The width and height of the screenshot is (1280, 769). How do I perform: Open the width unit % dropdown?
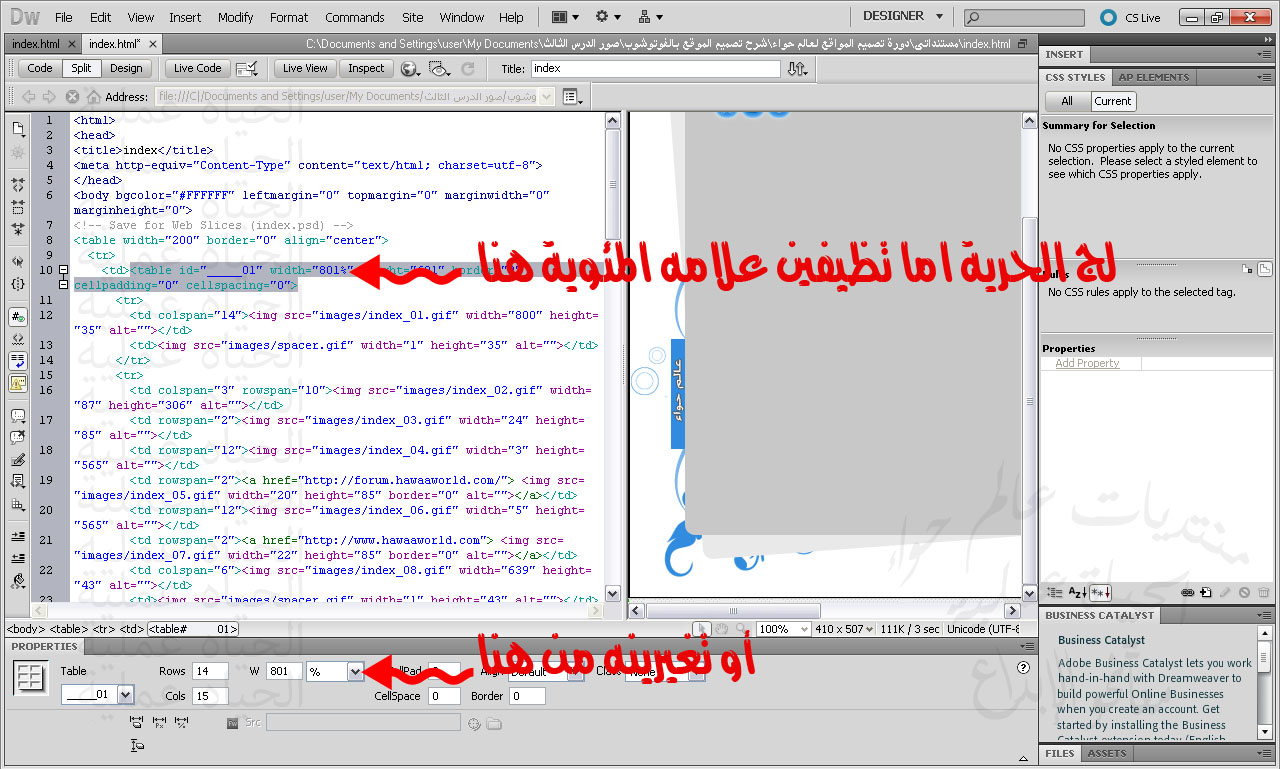click(x=355, y=671)
